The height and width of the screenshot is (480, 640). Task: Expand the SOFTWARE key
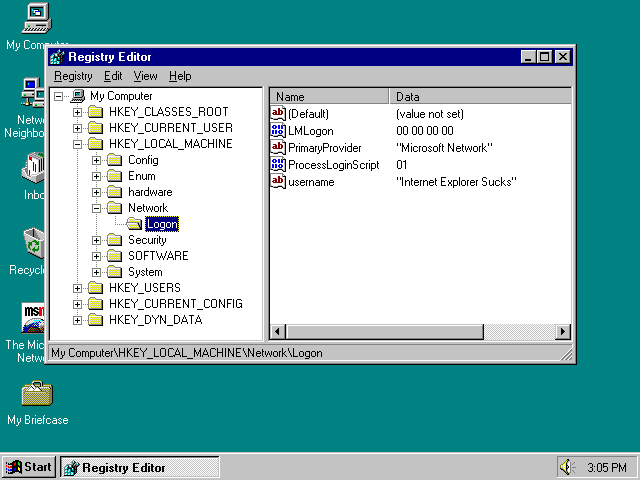96,256
